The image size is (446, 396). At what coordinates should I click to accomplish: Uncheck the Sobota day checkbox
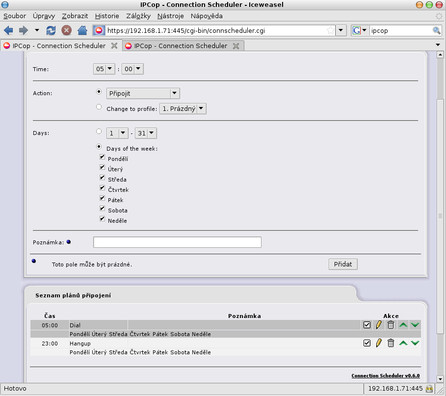pos(102,209)
